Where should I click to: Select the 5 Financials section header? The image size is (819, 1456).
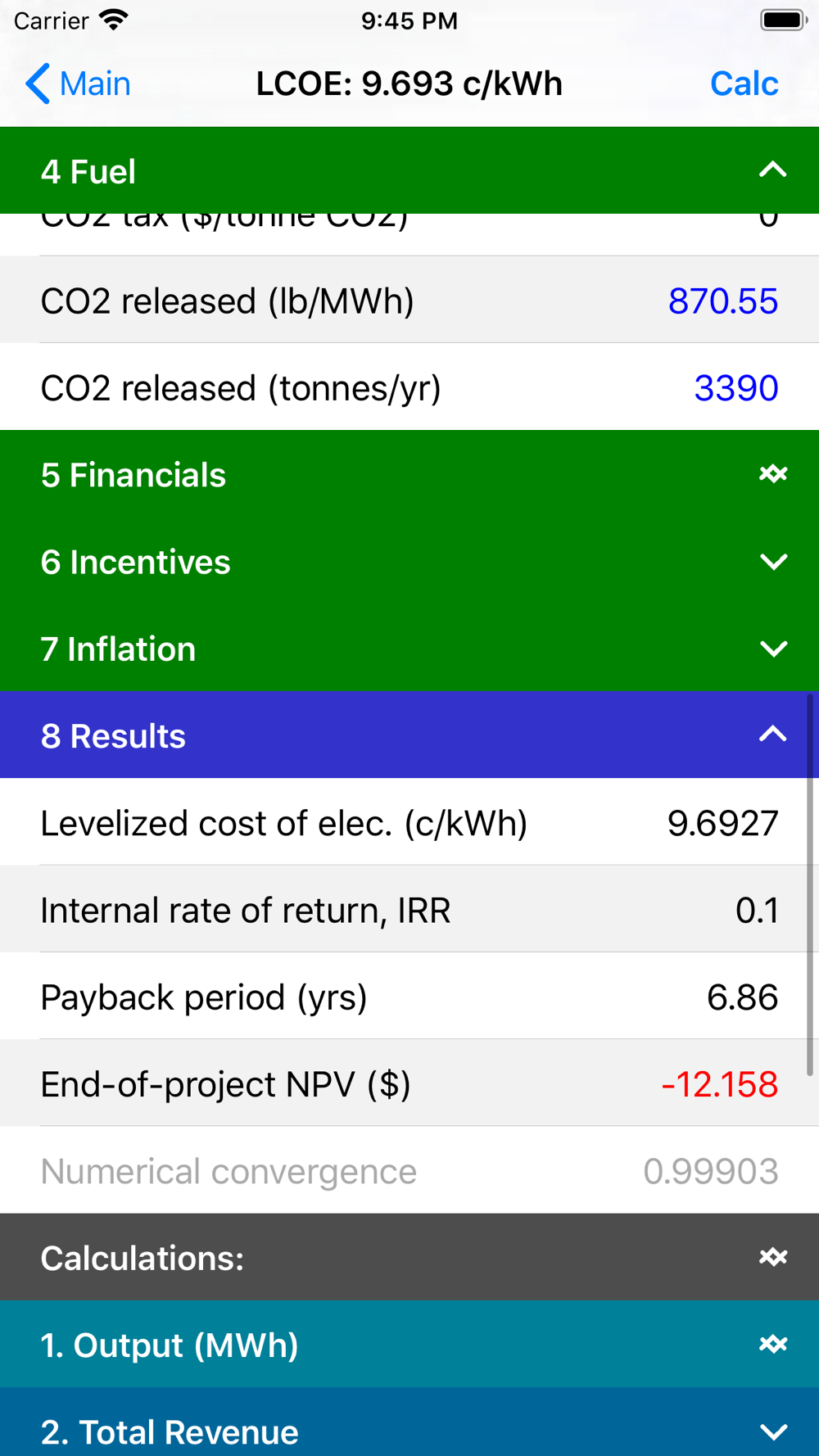click(x=133, y=475)
